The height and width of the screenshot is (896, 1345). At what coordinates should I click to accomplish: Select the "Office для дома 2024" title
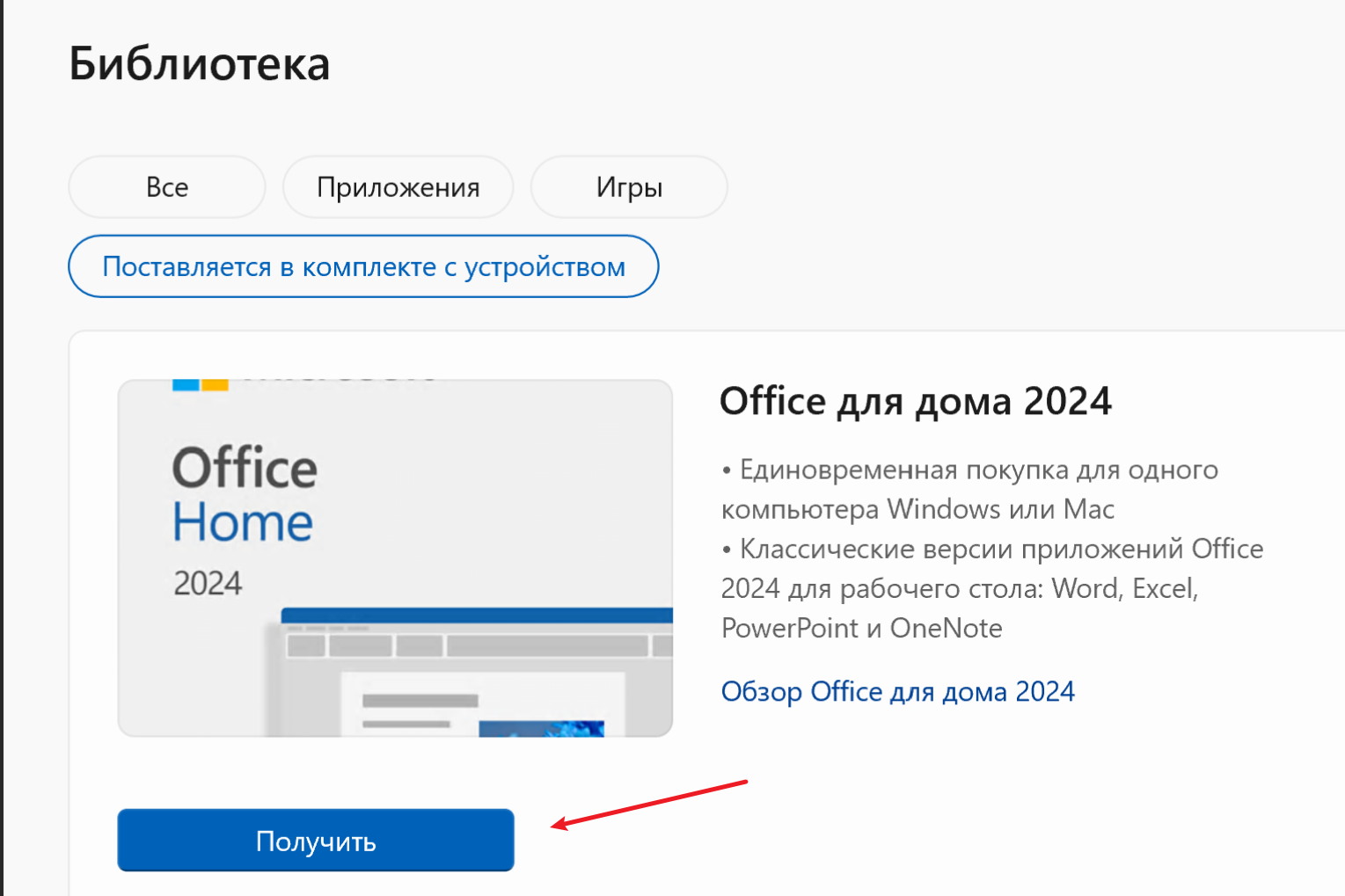pyautogui.click(x=916, y=402)
